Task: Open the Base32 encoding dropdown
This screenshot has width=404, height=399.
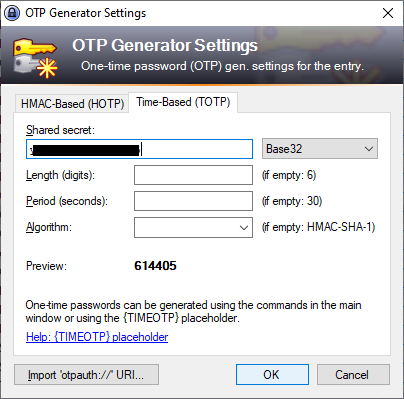Action: 320,149
